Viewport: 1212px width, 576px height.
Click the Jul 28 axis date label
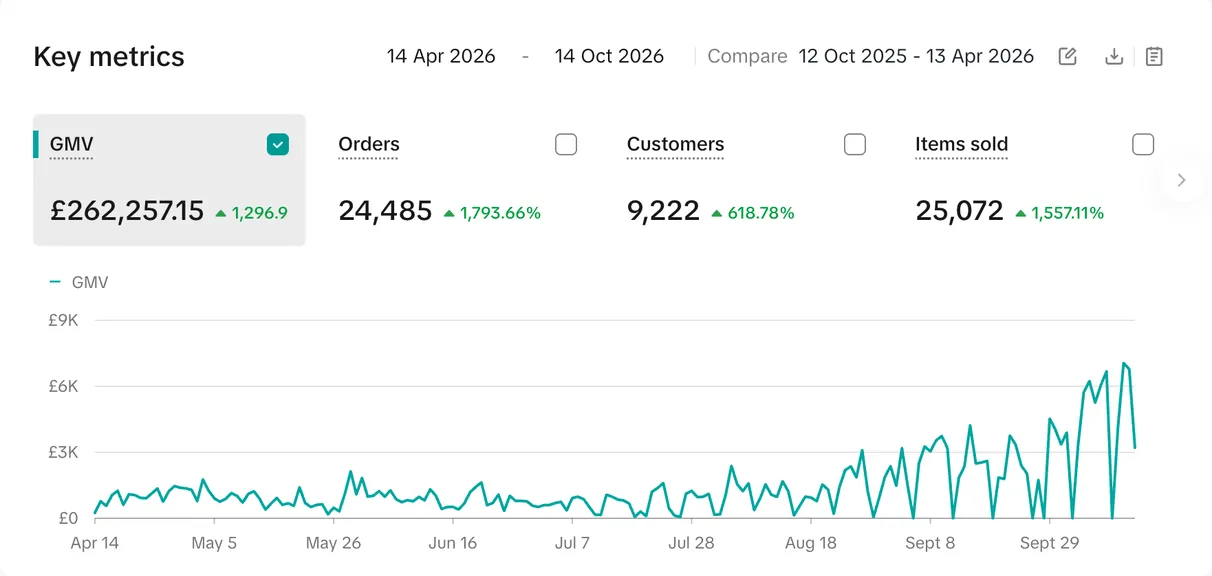(x=691, y=544)
